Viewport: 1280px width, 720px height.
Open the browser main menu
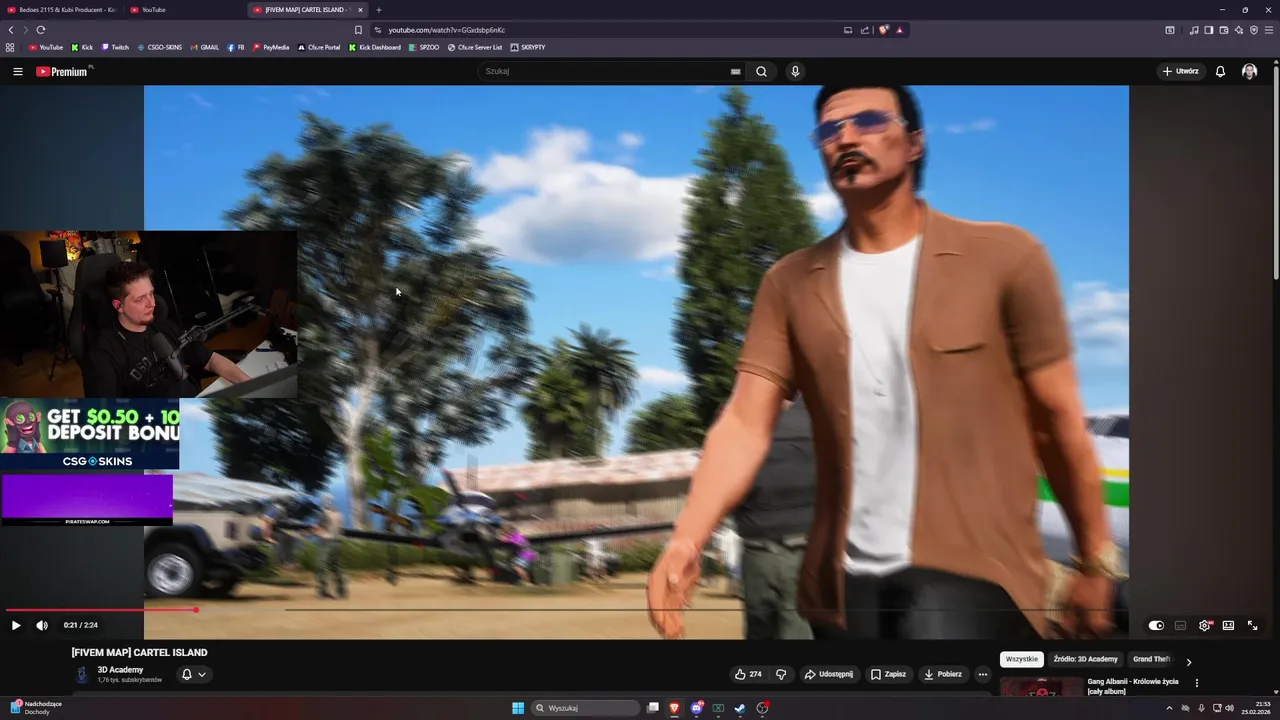(1269, 30)
